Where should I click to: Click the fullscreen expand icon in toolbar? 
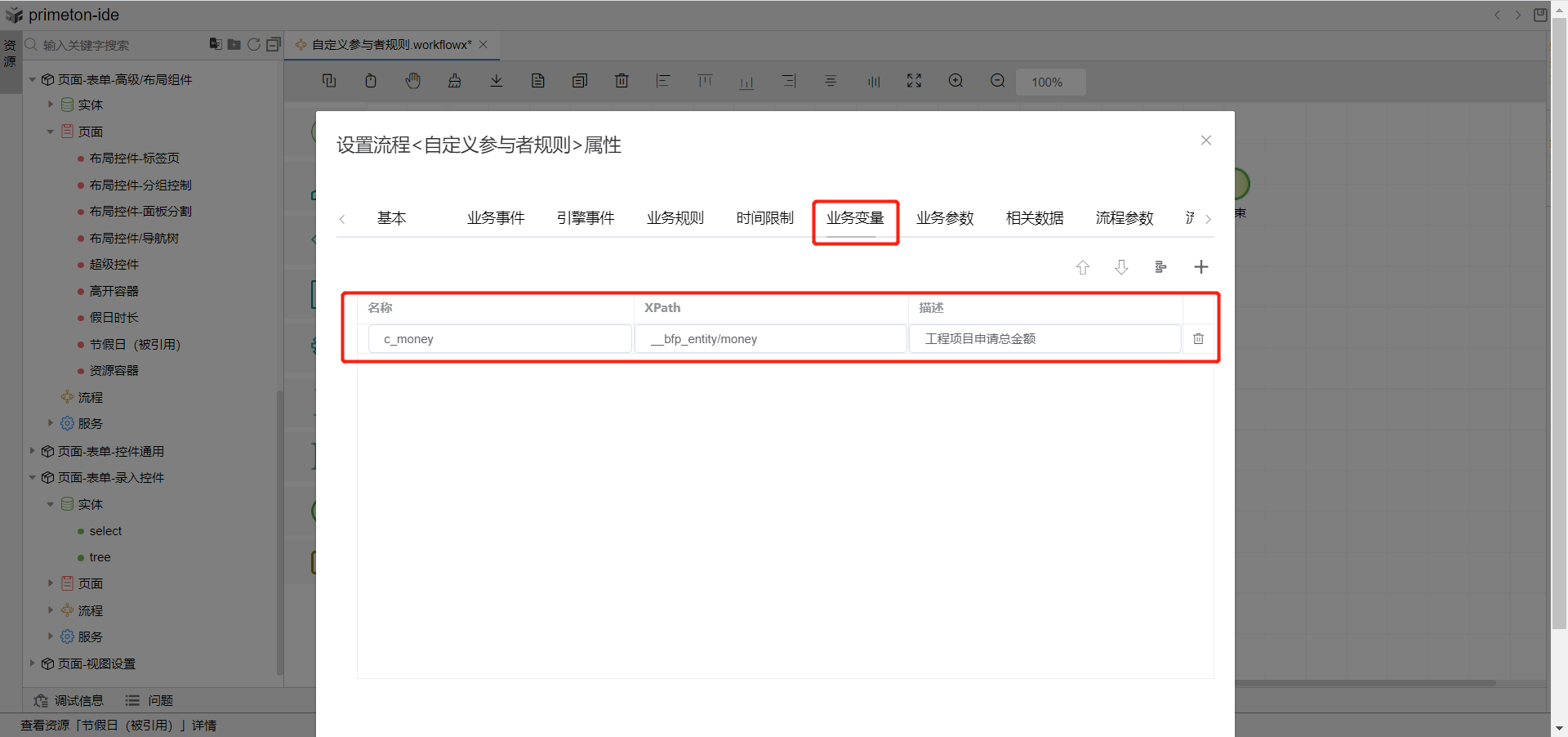click(914, 81)
